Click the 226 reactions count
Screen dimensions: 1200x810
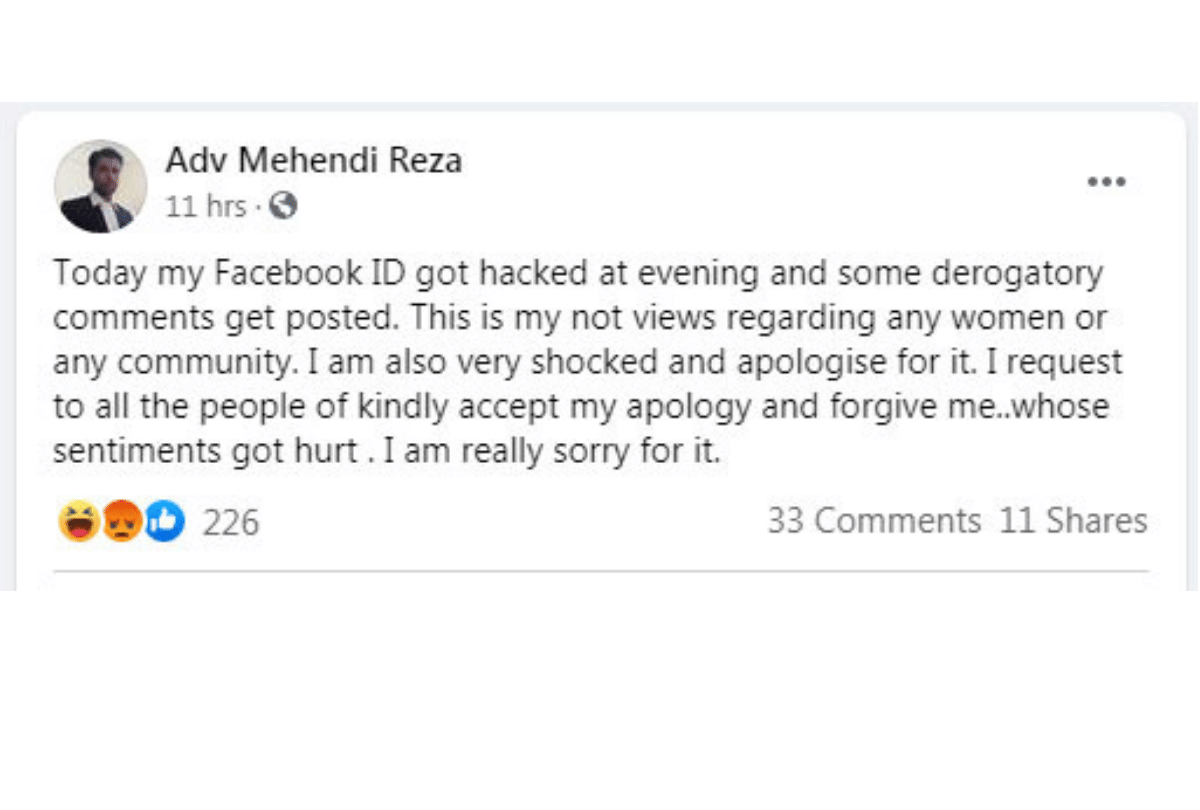coord(230,521)
